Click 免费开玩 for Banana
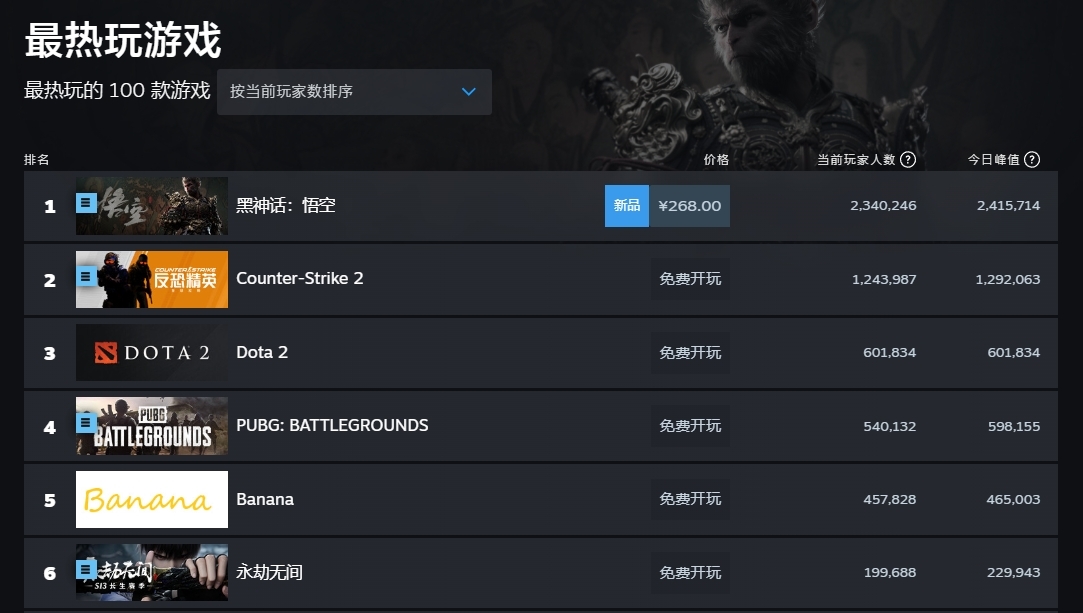Viewport: 1083px width, 613px height. click(x=690, y=499)
